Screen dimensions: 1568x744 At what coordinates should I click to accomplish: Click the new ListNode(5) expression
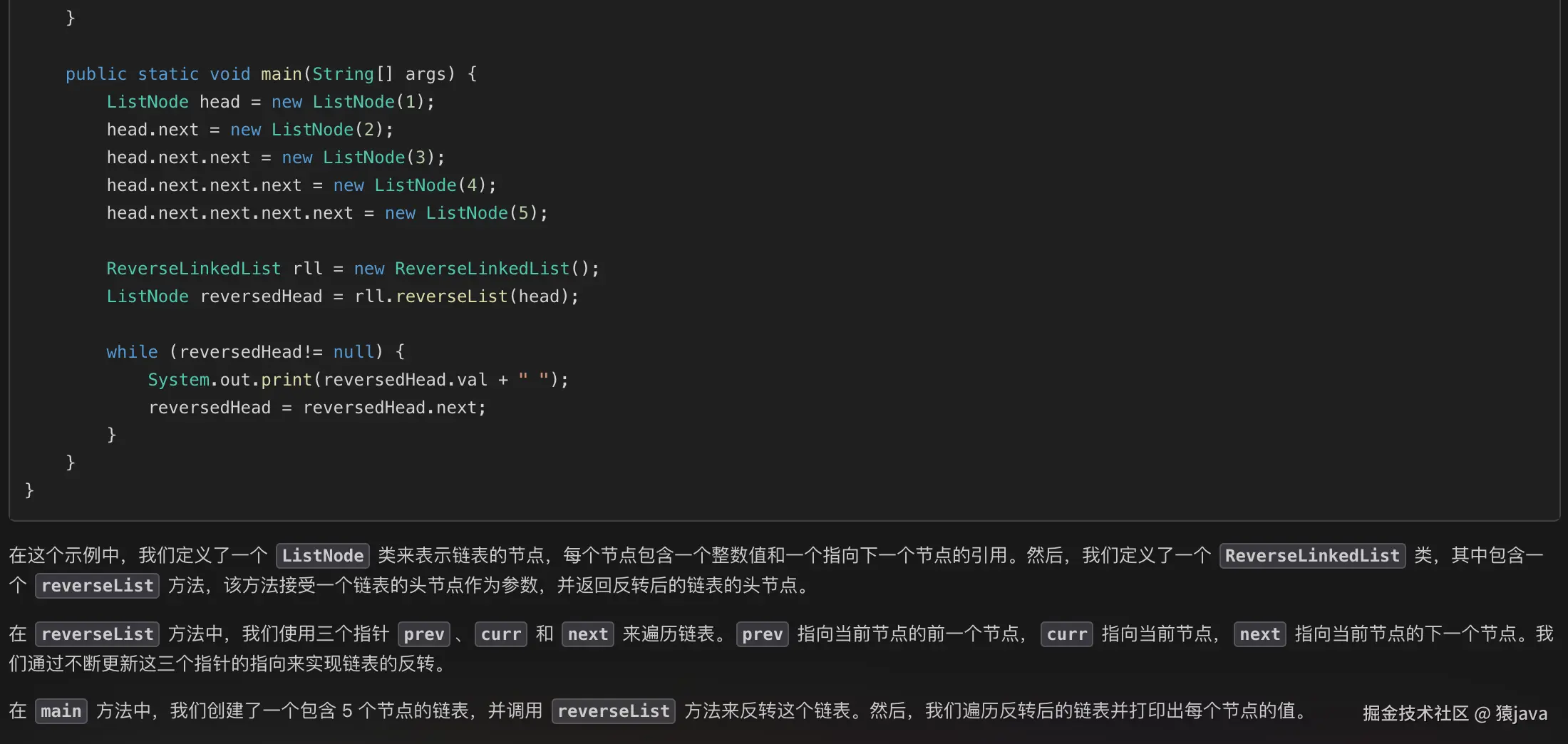(x=465, y=213)
